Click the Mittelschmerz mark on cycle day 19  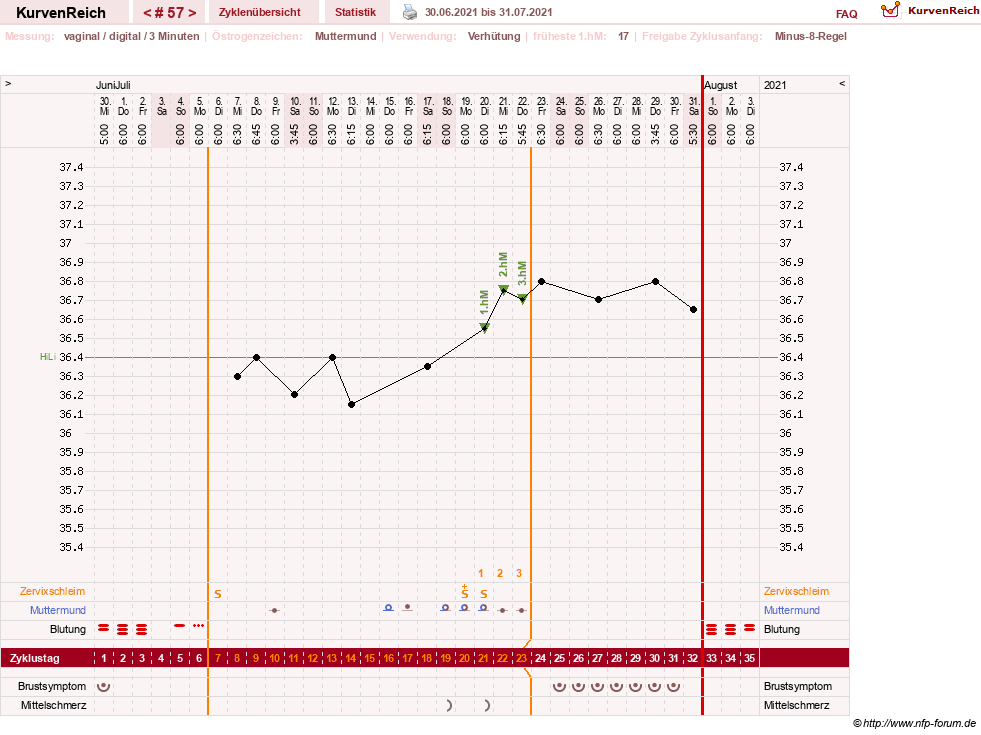click(449, 706)
